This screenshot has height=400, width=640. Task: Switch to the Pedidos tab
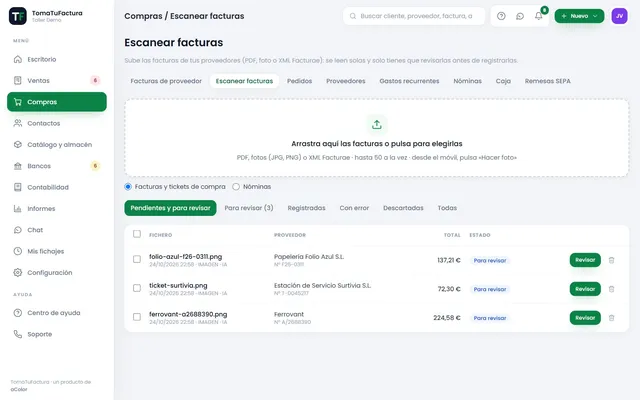point(299,81)
